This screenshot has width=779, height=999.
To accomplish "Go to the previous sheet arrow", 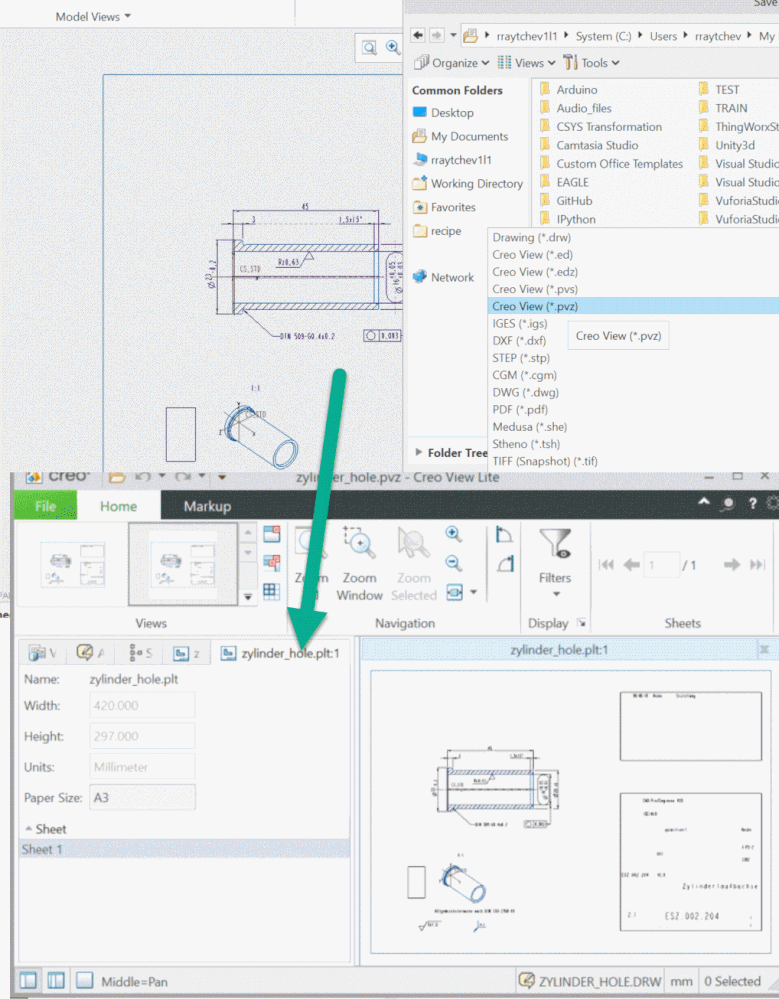I will [631, 564].
